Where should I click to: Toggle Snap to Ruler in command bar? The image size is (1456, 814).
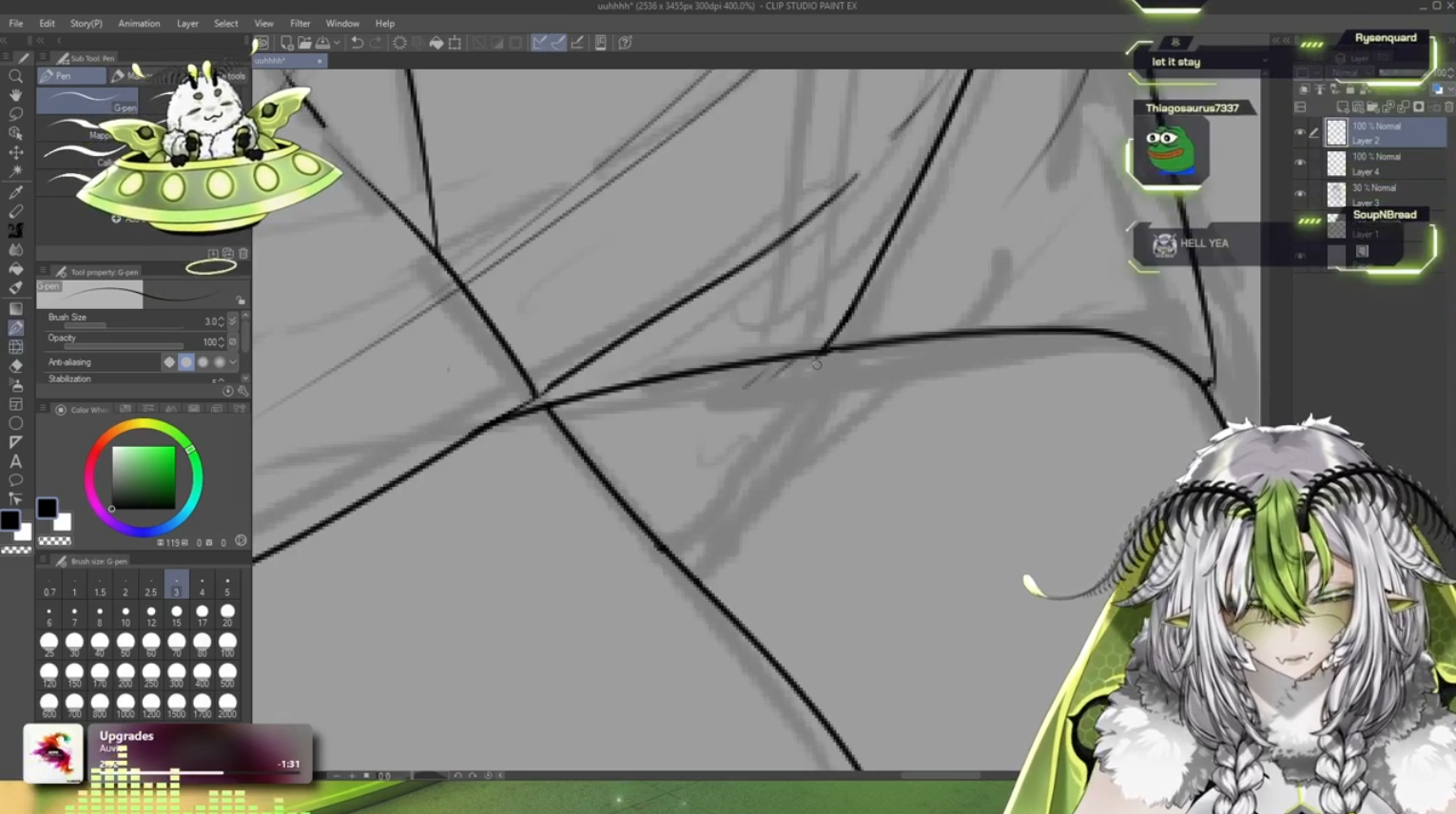539,43
